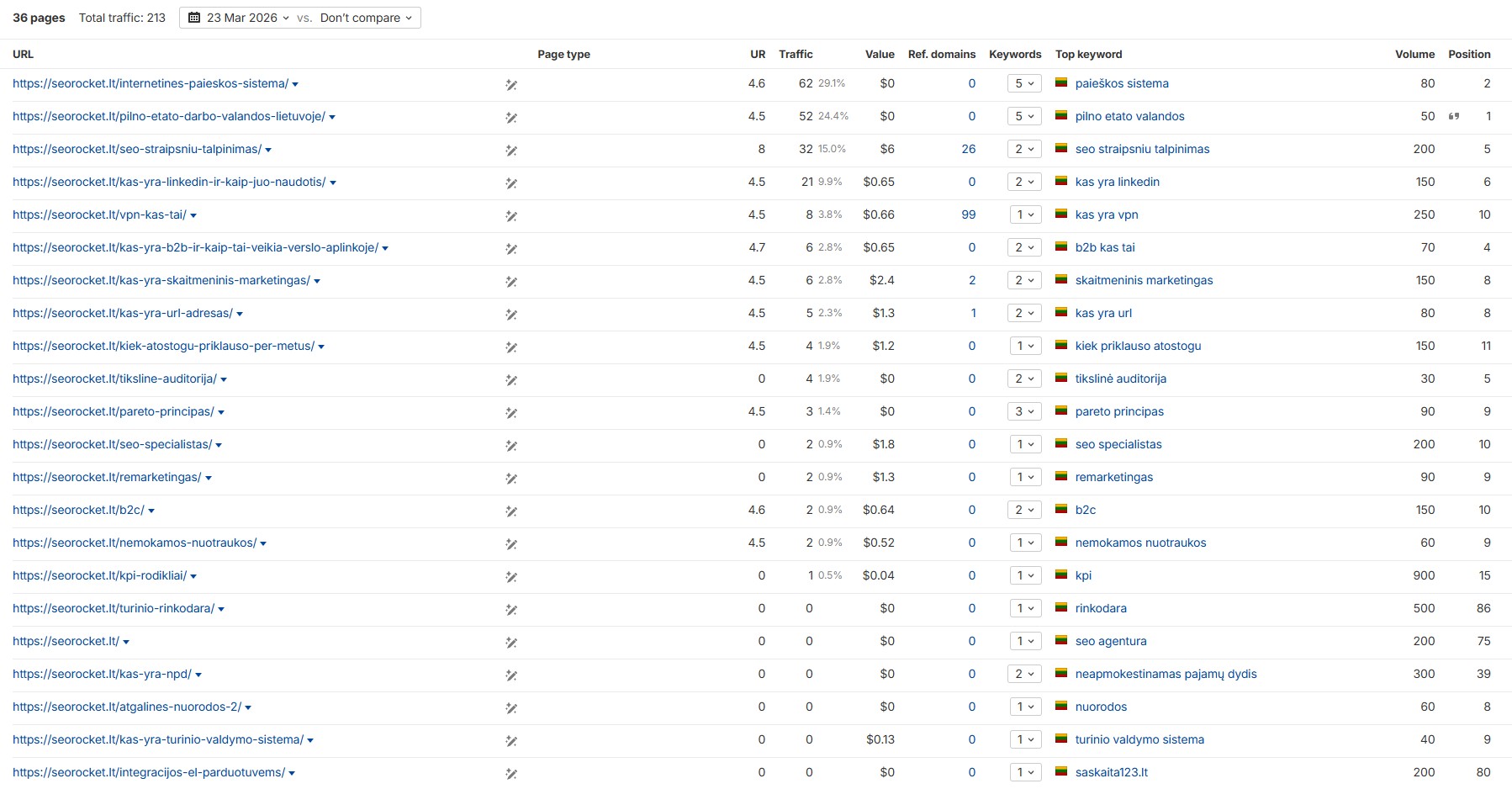Click the inspect icon for kas-yra-linkedin row

pyautogui.click(x=510, y=183)
